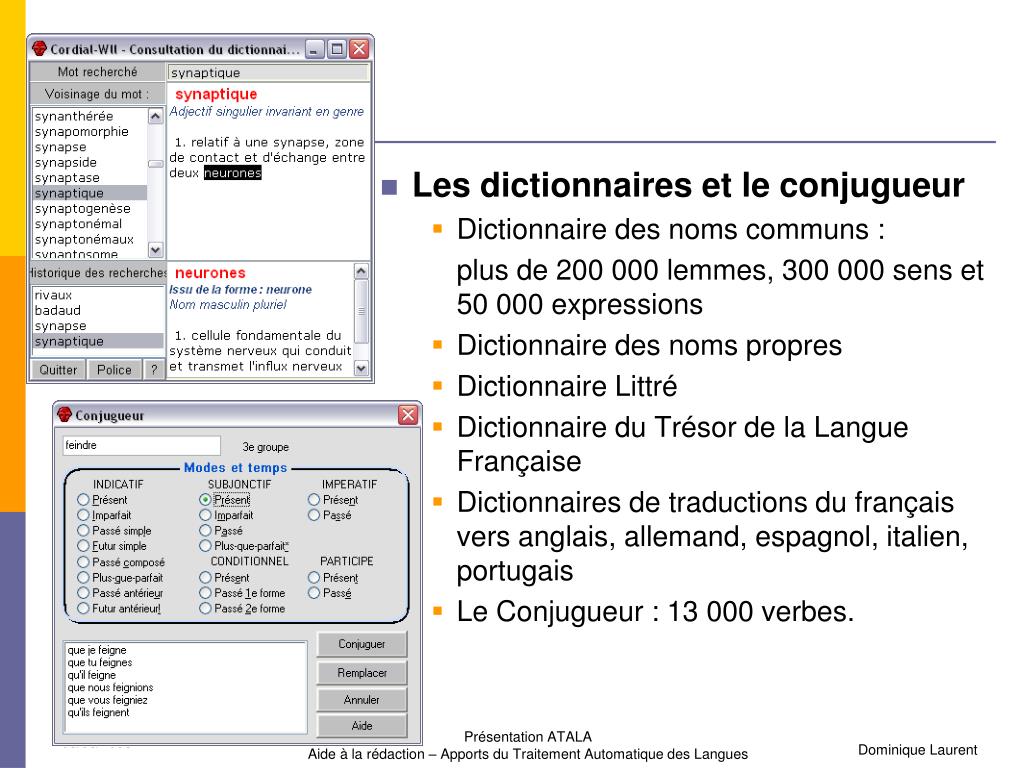Select Subjonctif Présent radio button
Screen dimensions: 1024x768
[x=205, y=500]
